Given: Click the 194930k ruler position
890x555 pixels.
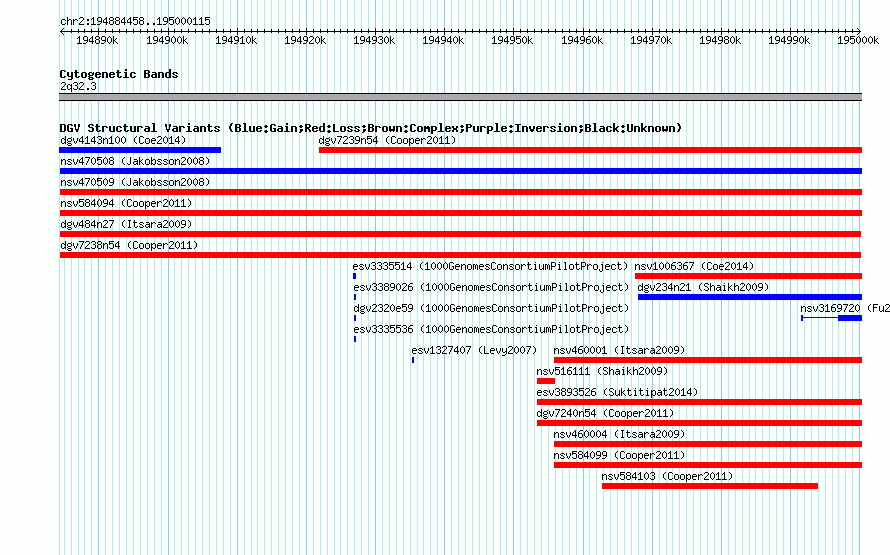Looking at the screenshot, I should [x=374, y=40].
